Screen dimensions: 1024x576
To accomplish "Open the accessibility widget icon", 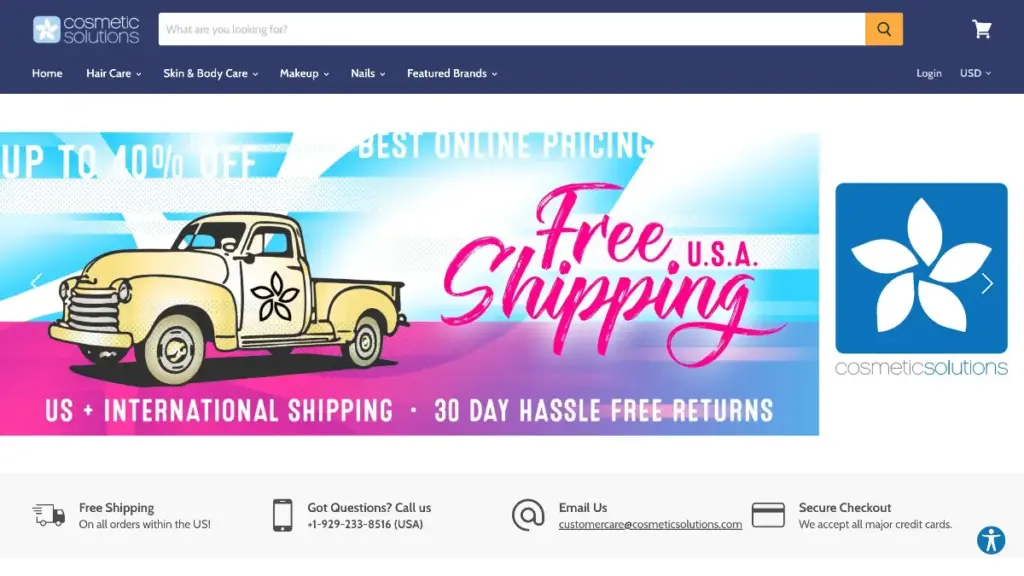I will [991, 540].
